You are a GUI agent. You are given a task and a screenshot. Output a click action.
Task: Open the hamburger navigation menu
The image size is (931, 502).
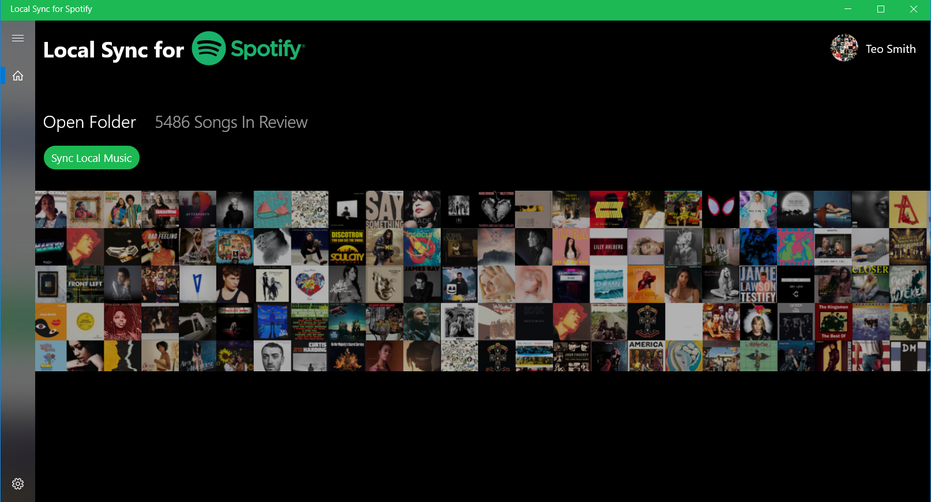[x=18, y=38]
